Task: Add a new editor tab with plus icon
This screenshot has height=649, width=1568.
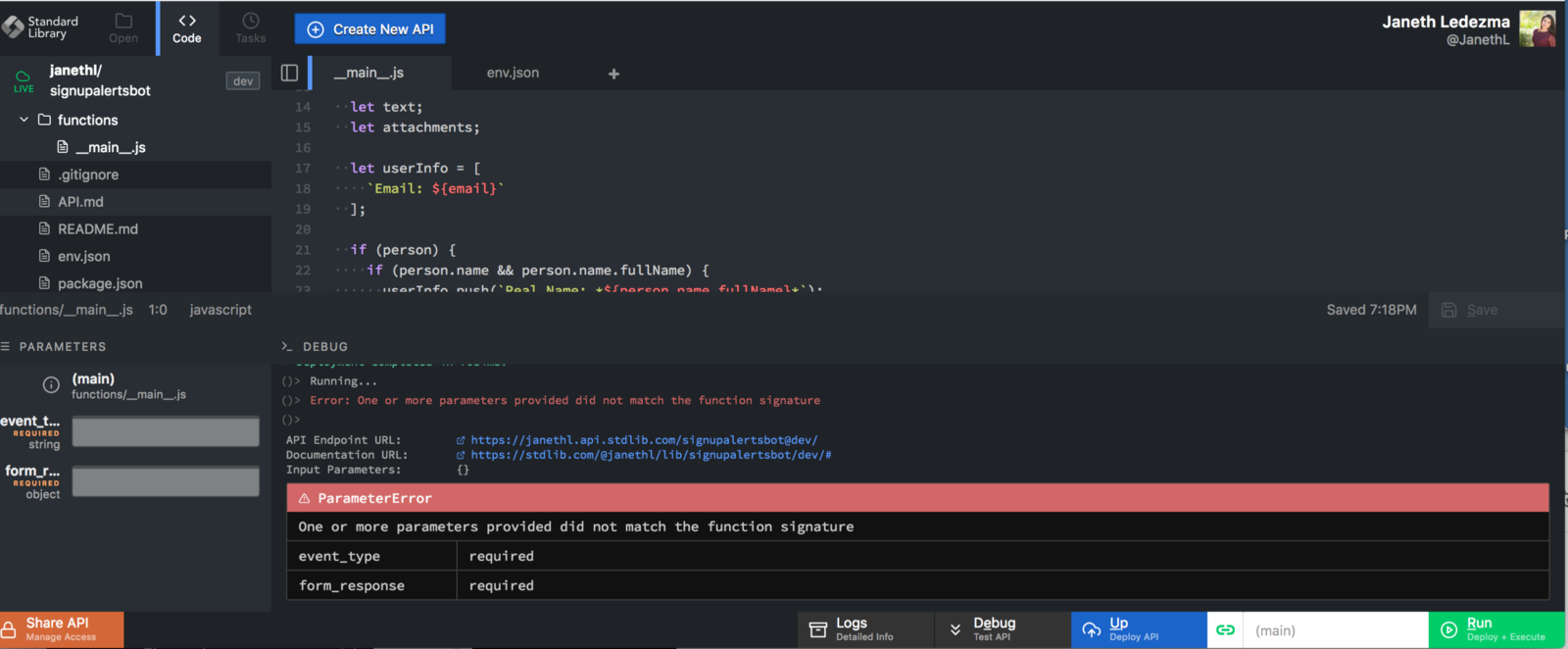Action: pyautogui.click(x=613, y=74)
